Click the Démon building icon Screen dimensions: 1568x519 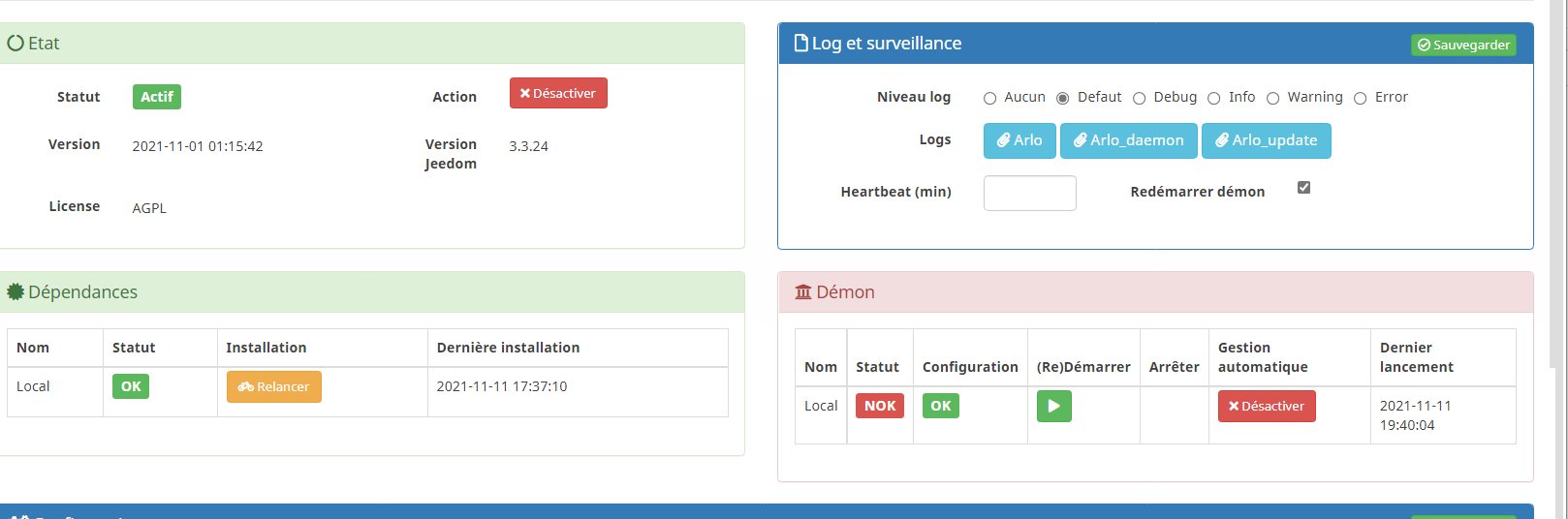click(x=803, y=292)
